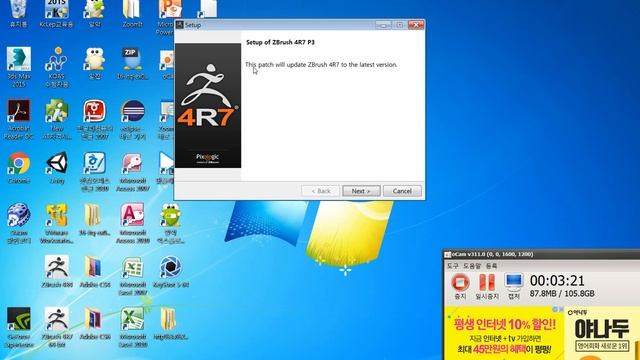Select the ZIP archive file icon

(x=132, y=64)
